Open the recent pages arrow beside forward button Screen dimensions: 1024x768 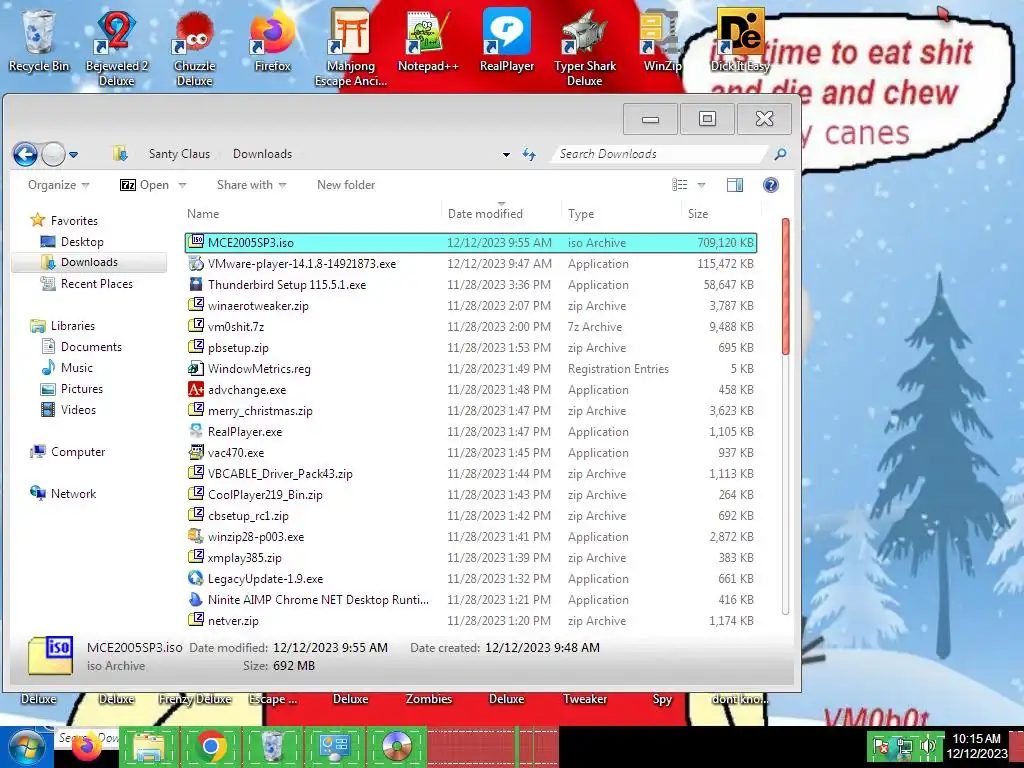(x=73, y=155)
